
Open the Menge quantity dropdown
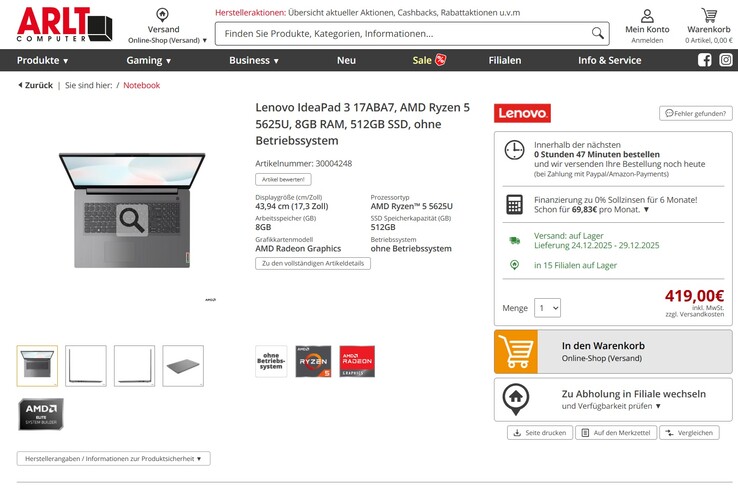click(x=547, y=308)
